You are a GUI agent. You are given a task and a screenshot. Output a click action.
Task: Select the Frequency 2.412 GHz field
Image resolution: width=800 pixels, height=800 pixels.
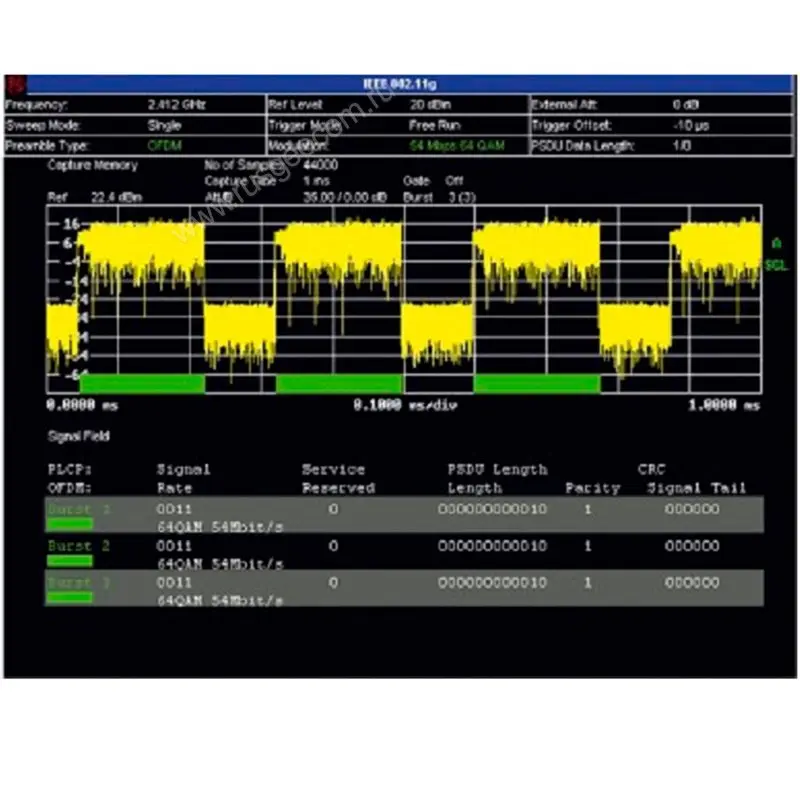point(164,105)
